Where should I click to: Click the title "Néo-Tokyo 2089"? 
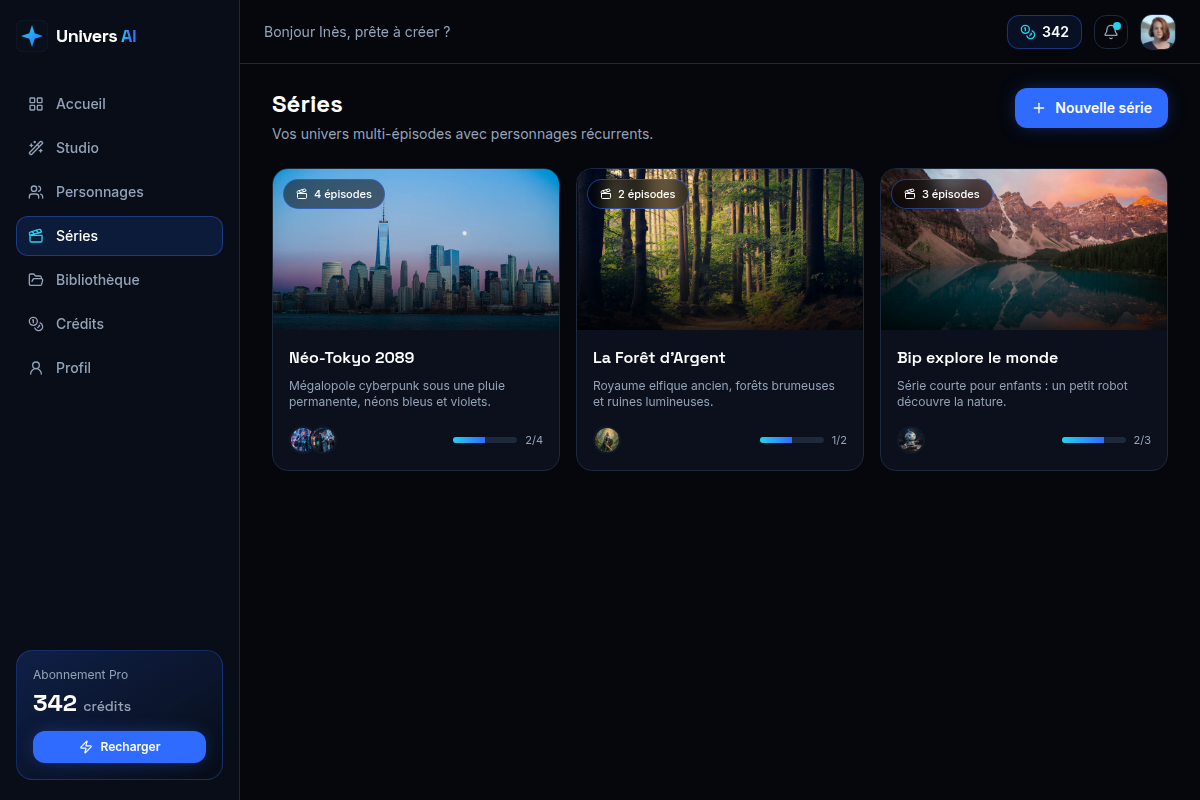[x=351, y=358]
